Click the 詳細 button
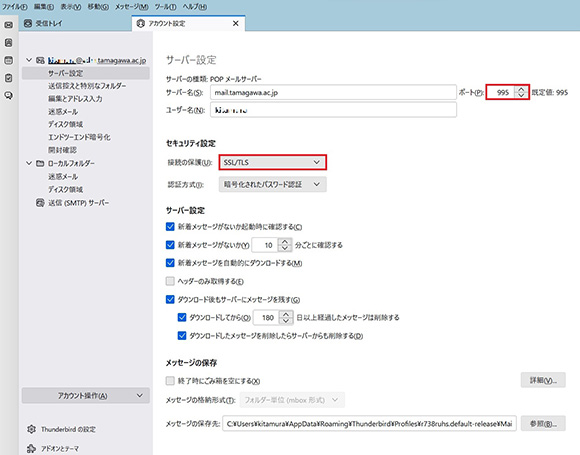580x455 pixels. [543, 380]
